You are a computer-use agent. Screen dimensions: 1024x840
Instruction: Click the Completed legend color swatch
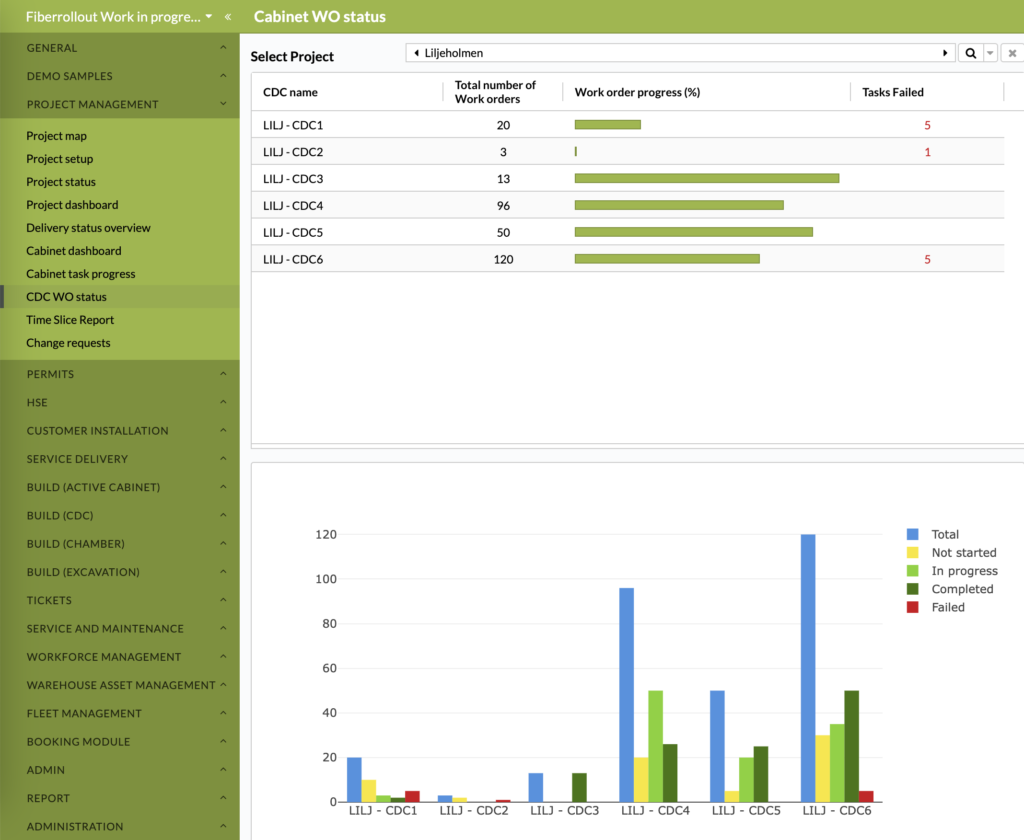[912, 589]
